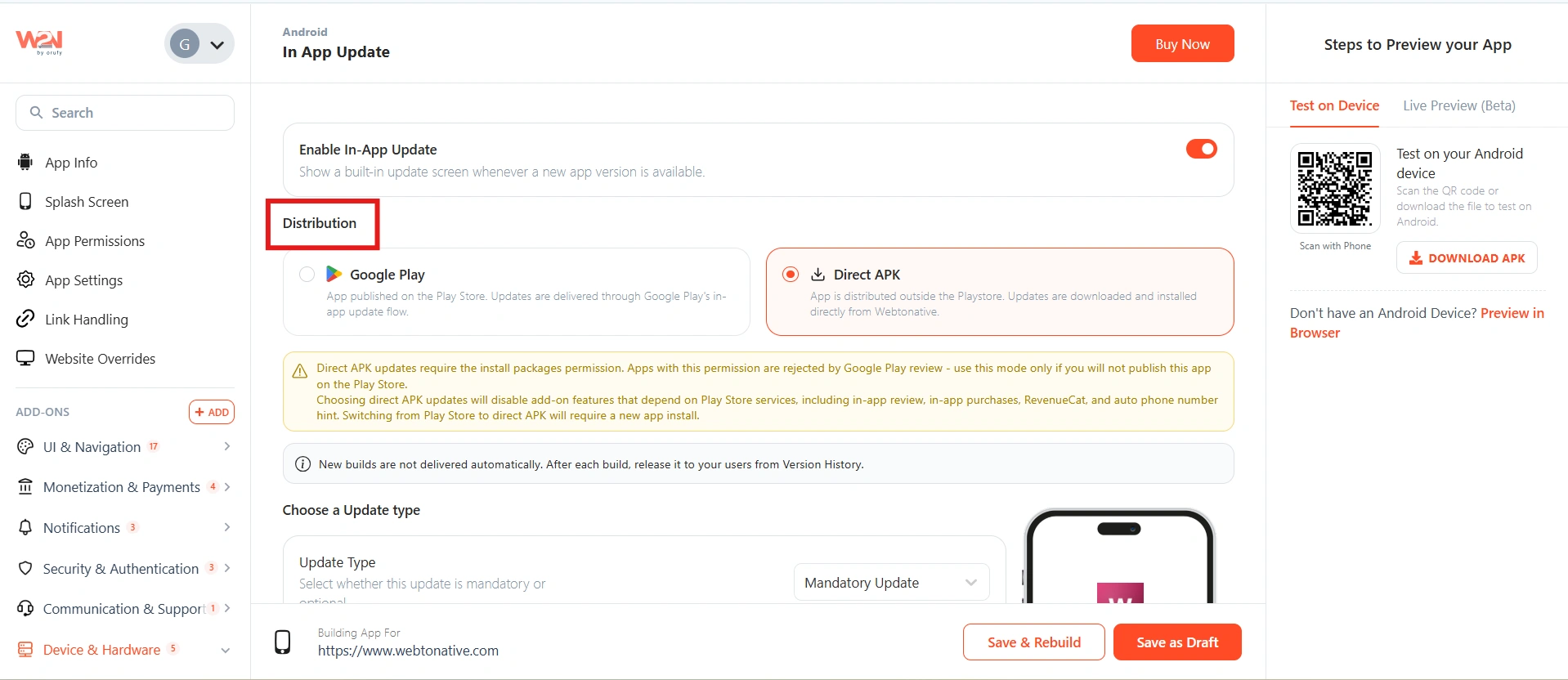Open the Preview in Browser link

(1417, 323)
